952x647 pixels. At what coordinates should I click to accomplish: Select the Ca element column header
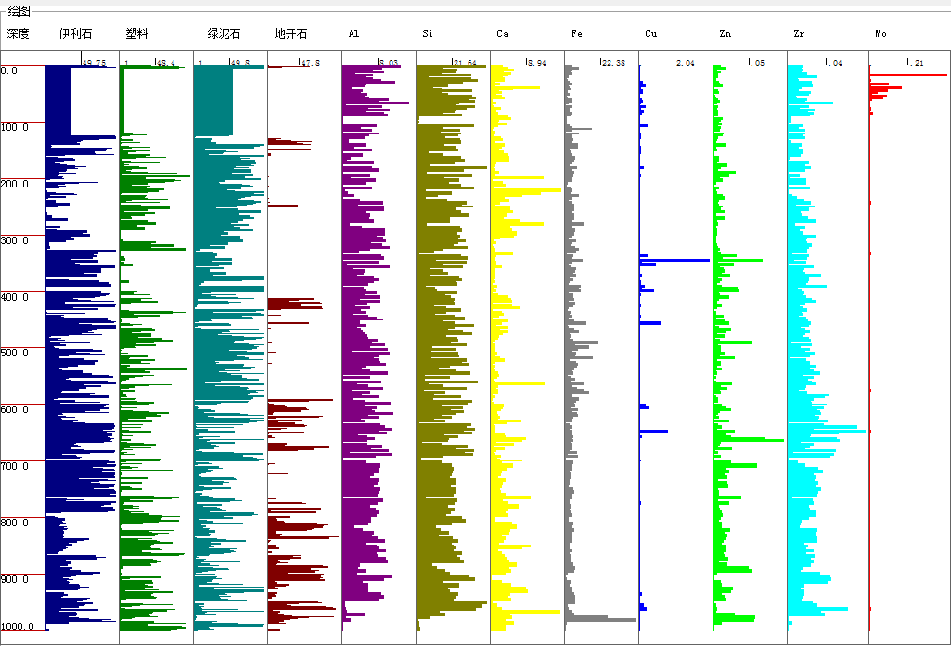(502, 34)
